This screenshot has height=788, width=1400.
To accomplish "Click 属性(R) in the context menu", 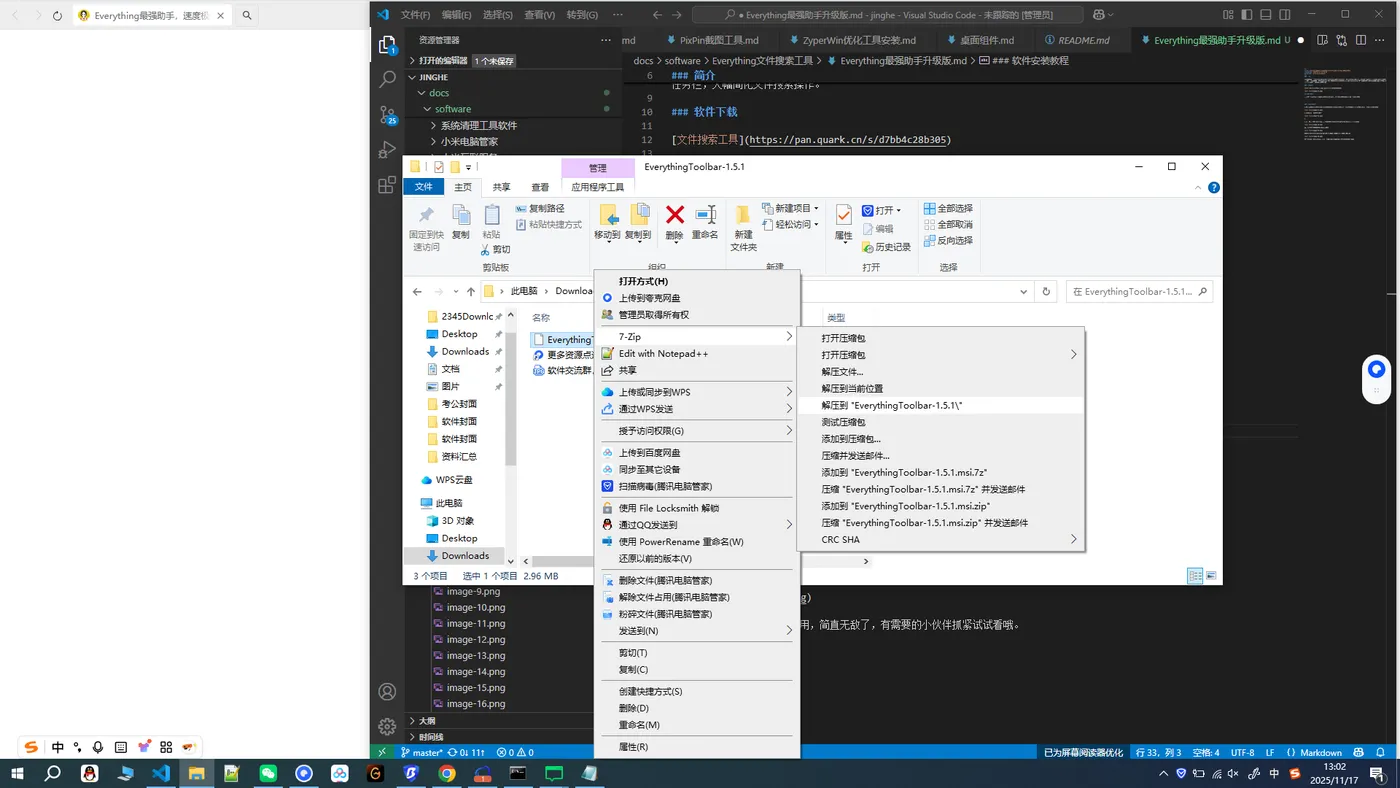I will 697,747.
